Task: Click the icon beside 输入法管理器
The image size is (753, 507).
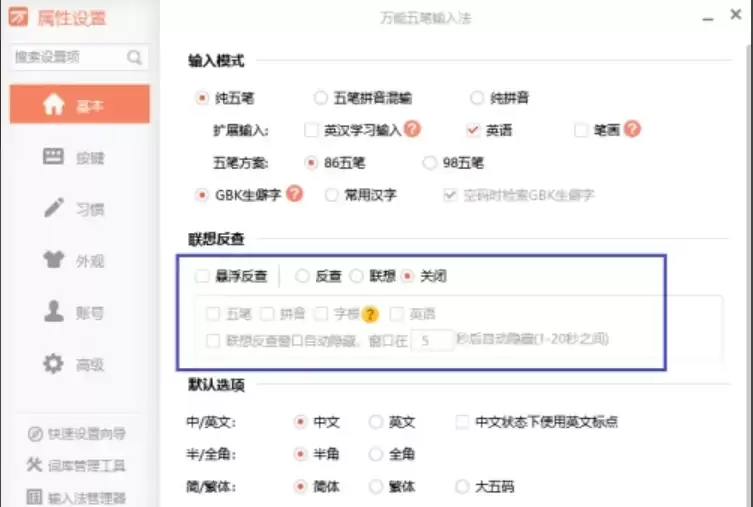Action: (x=35, y=497)
